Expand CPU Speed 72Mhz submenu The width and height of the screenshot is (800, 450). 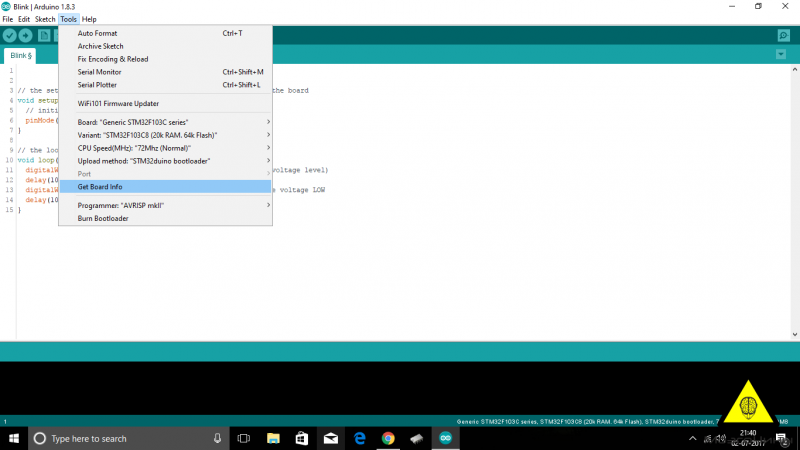click(x=165, y=148)
